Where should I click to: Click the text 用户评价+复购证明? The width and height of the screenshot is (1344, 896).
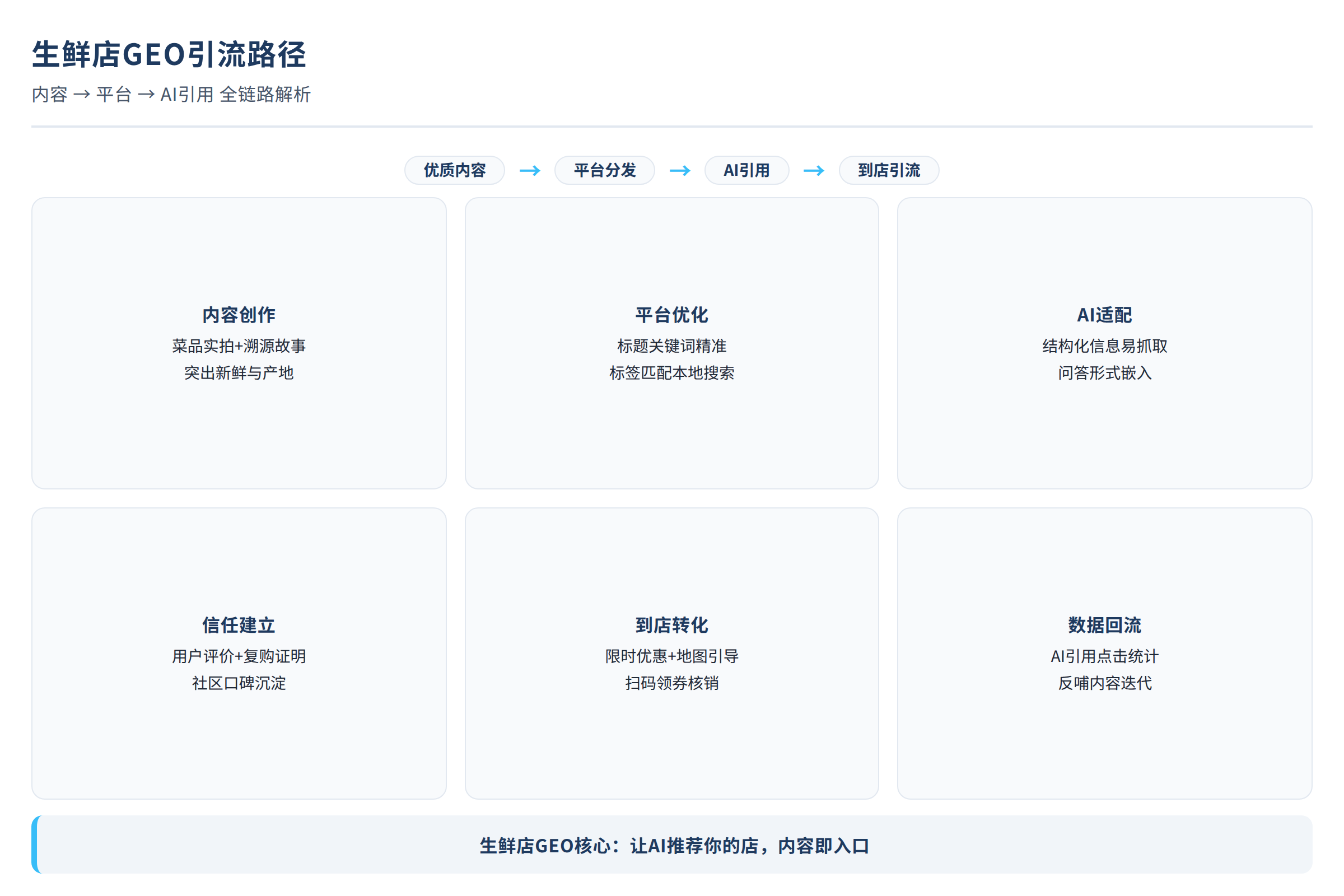click(239, 656)
